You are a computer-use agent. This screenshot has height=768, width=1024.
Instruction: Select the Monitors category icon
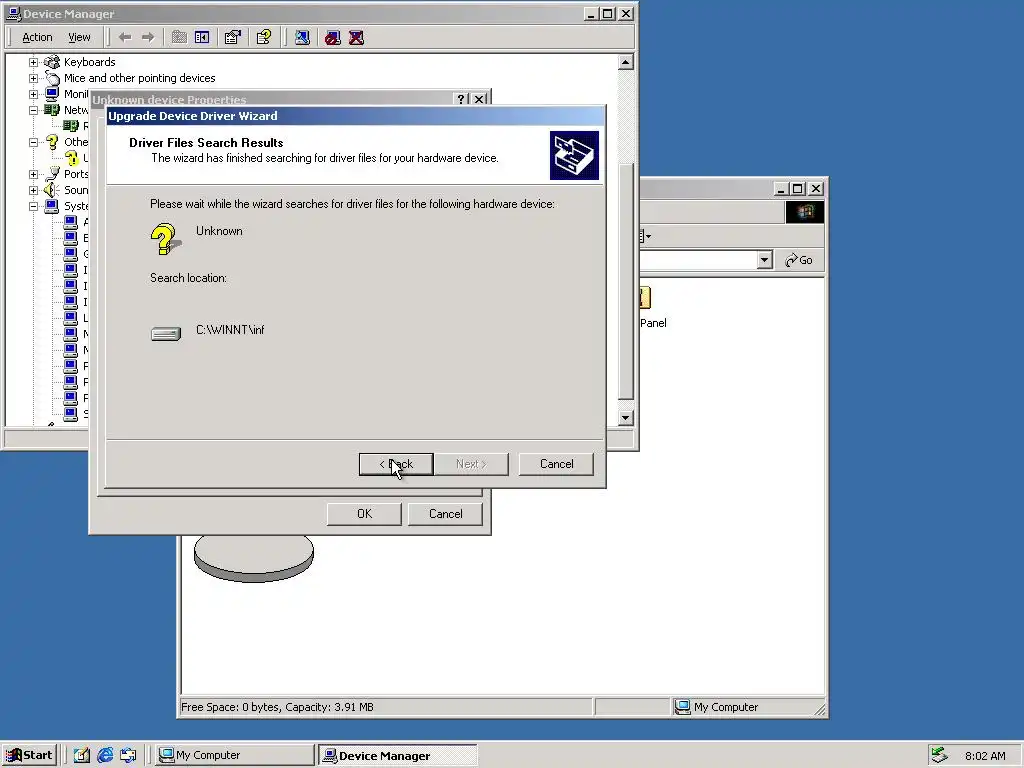click(x=52, y=94)
